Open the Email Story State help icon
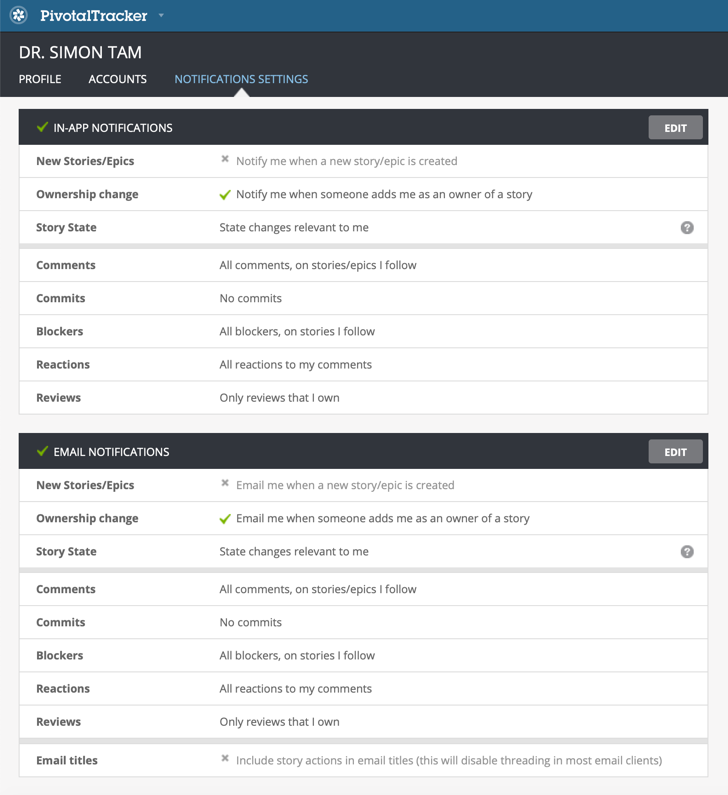Image resolution: width=728 pixels, height=795 pixels. point(687,552)
